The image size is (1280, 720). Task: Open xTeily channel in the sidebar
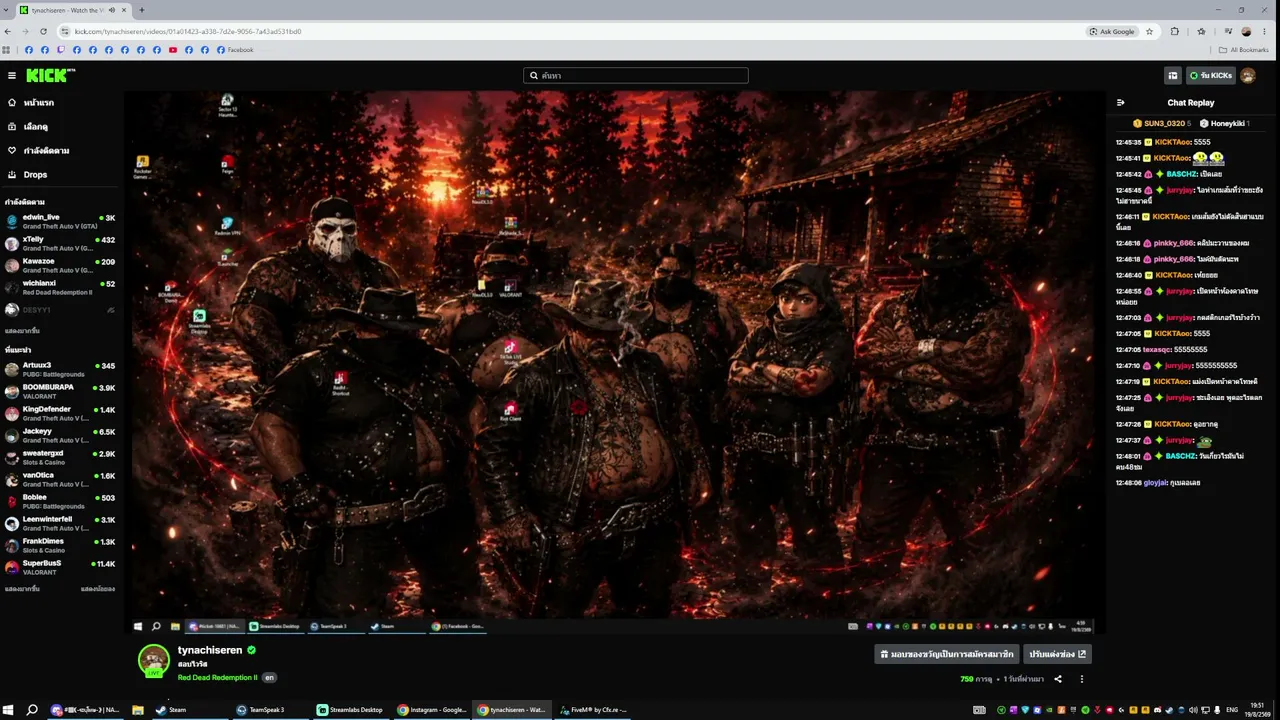coord(60,243)
